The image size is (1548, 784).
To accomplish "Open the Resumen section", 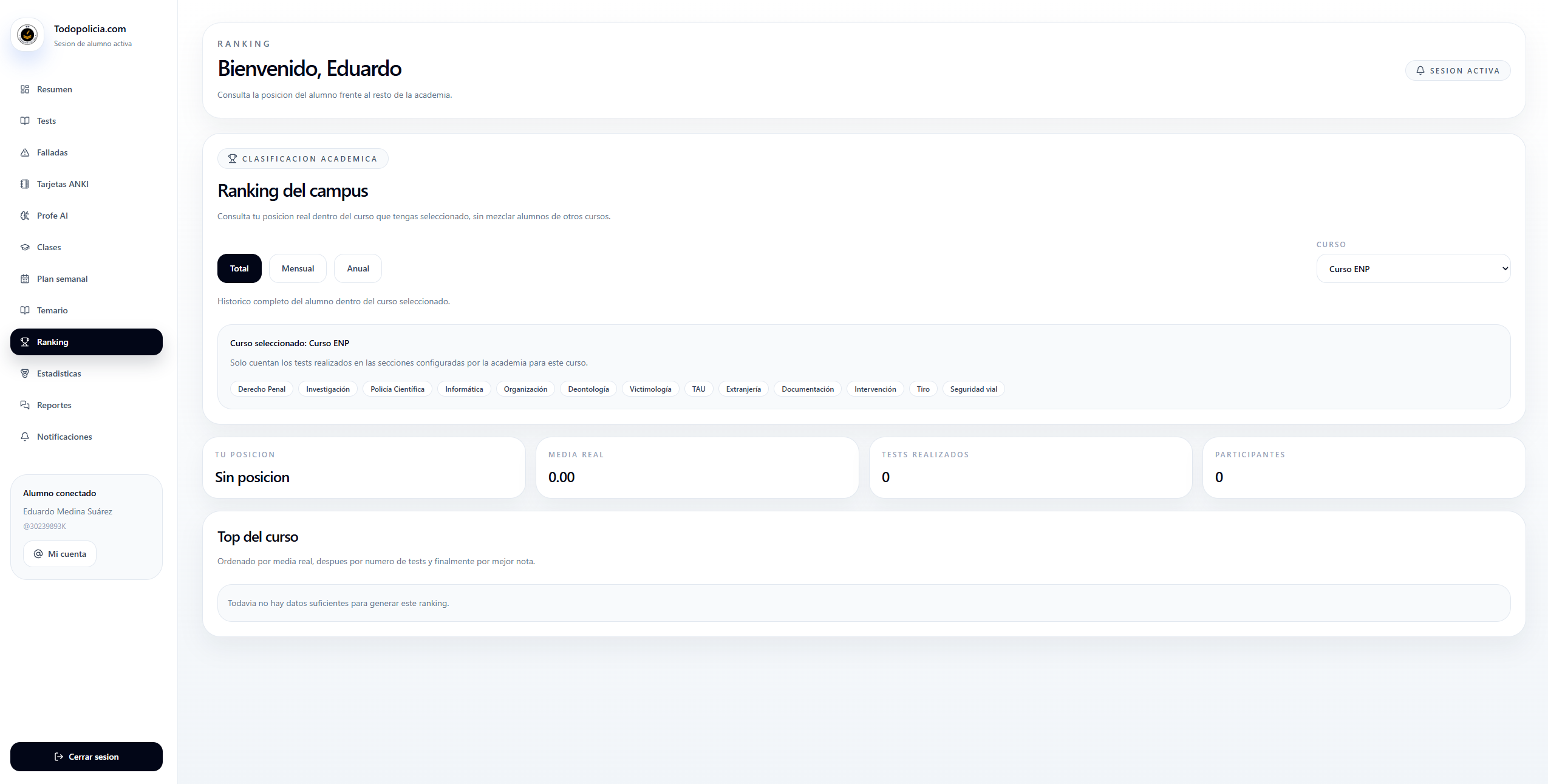I will pyautogui.click(x=86, y=89).
